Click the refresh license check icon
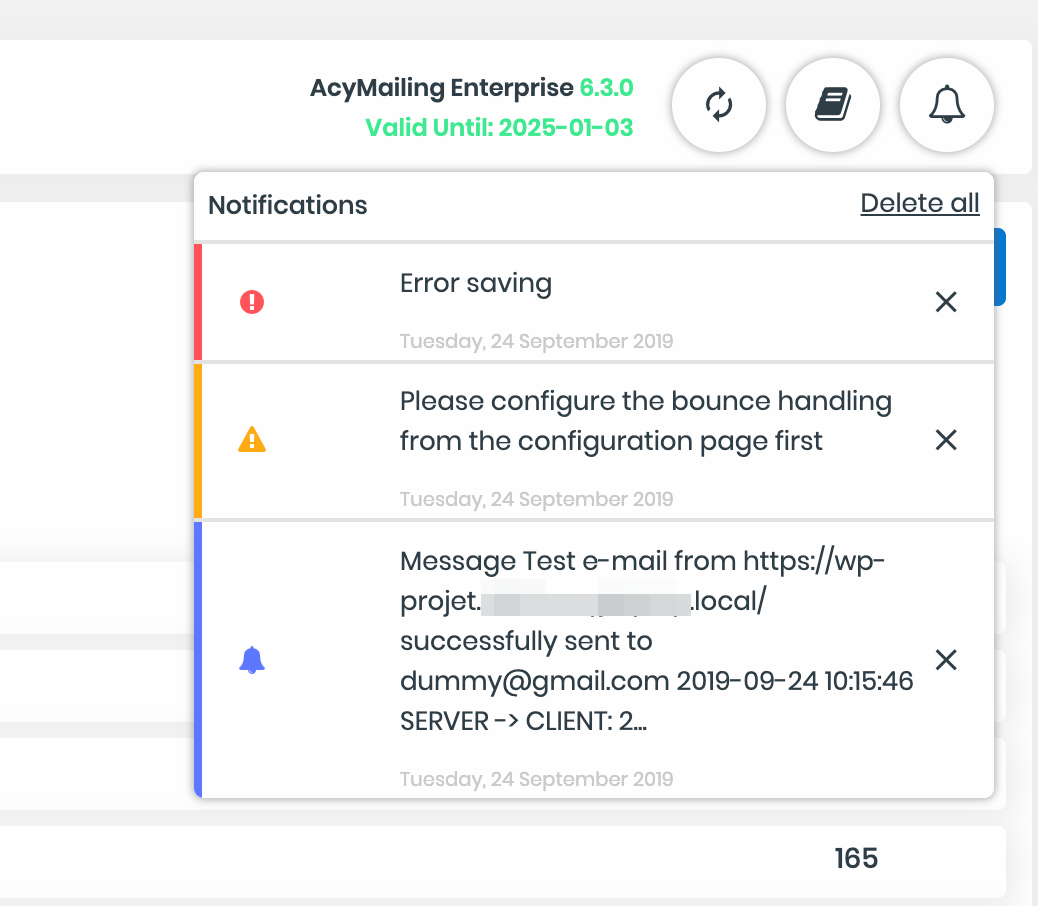The height and width of the screenshot is (906, 1038). click(x=719, y=105)
